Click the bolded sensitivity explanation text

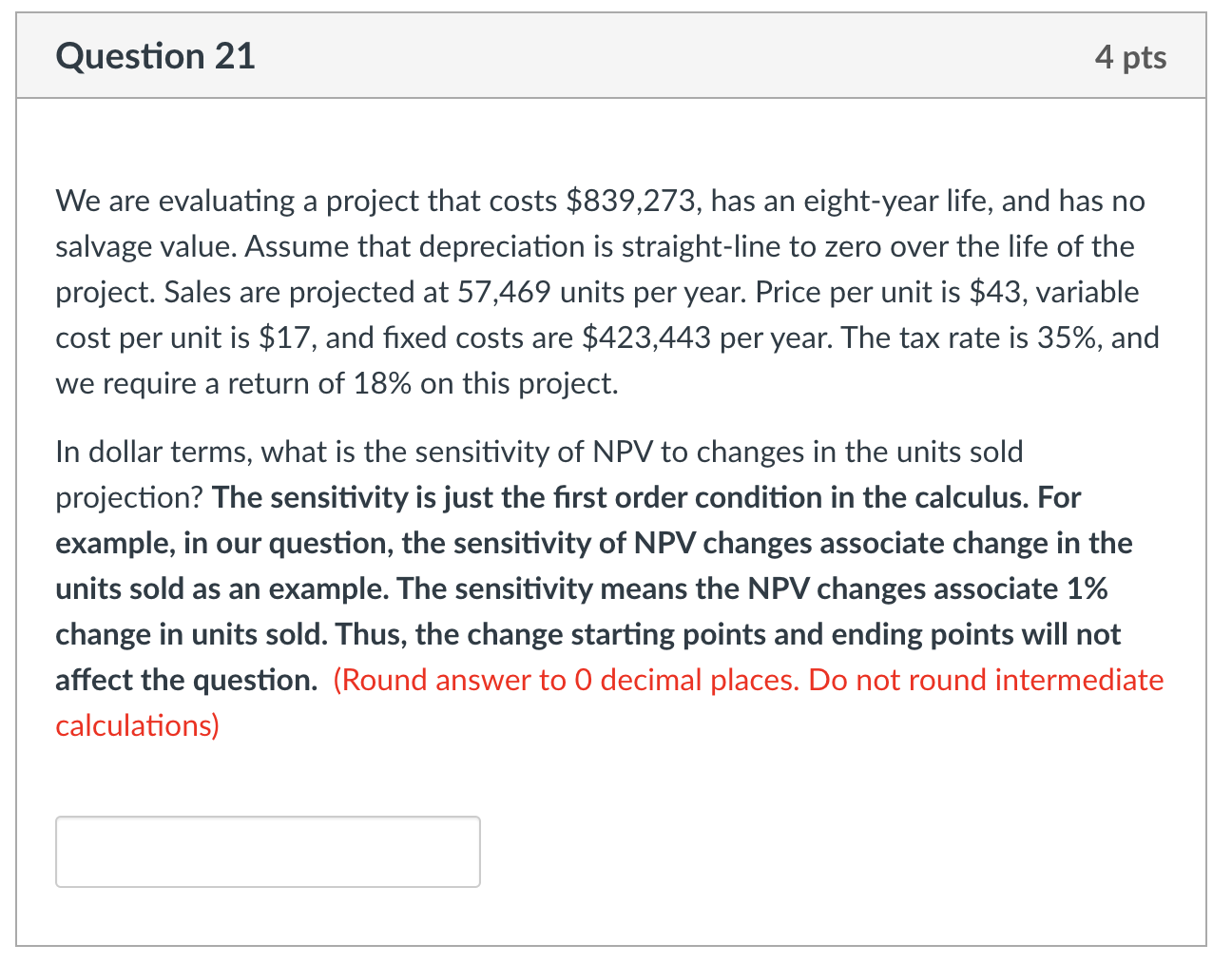coord(589,588)
